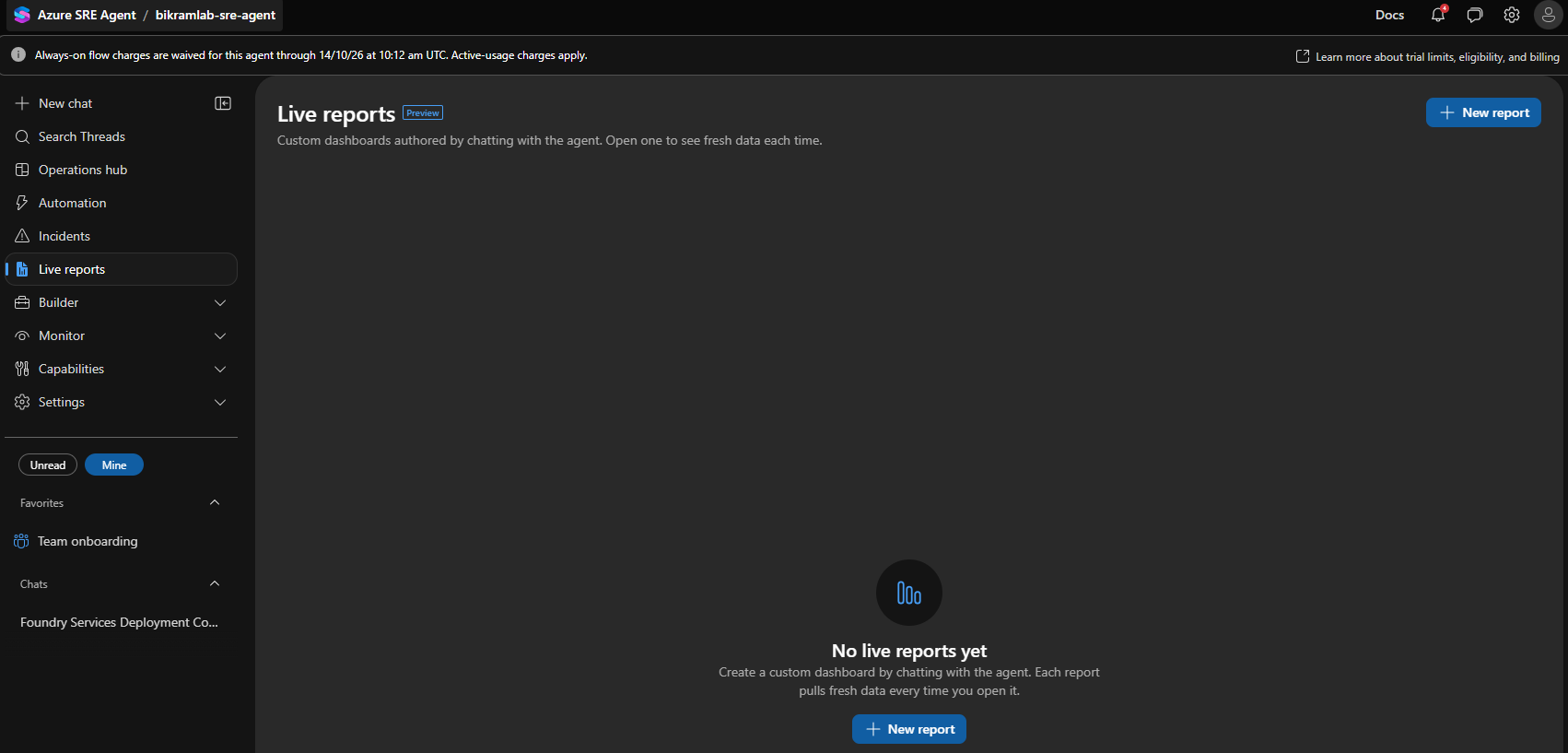Screen dimensions: 1568x753
Task: Click the Azure SRE Agent breadcrumb
Action: 87,15
